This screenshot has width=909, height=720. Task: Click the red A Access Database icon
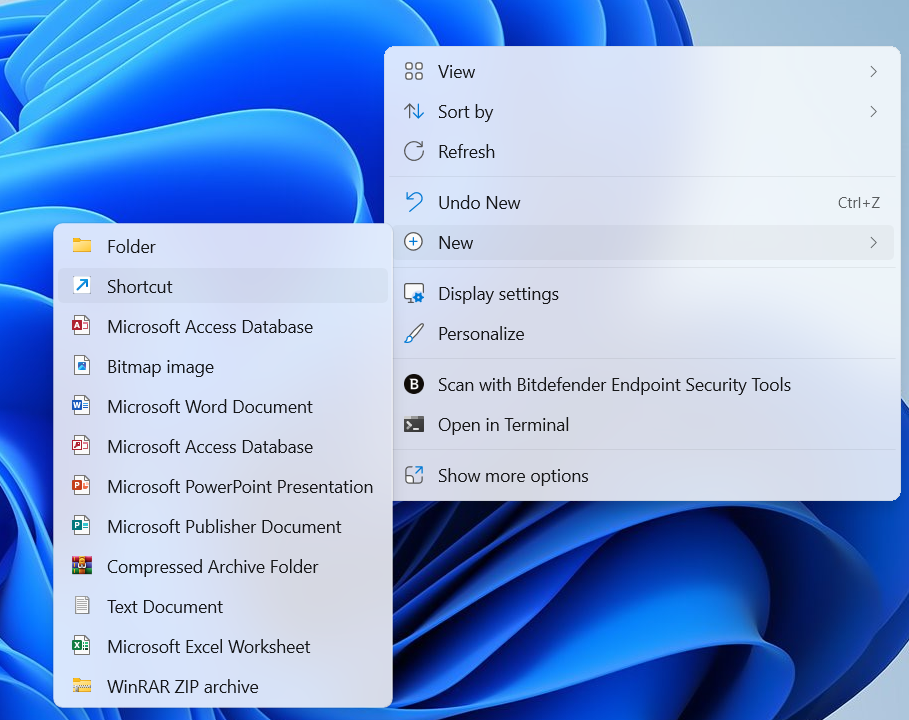pos(81,325)
